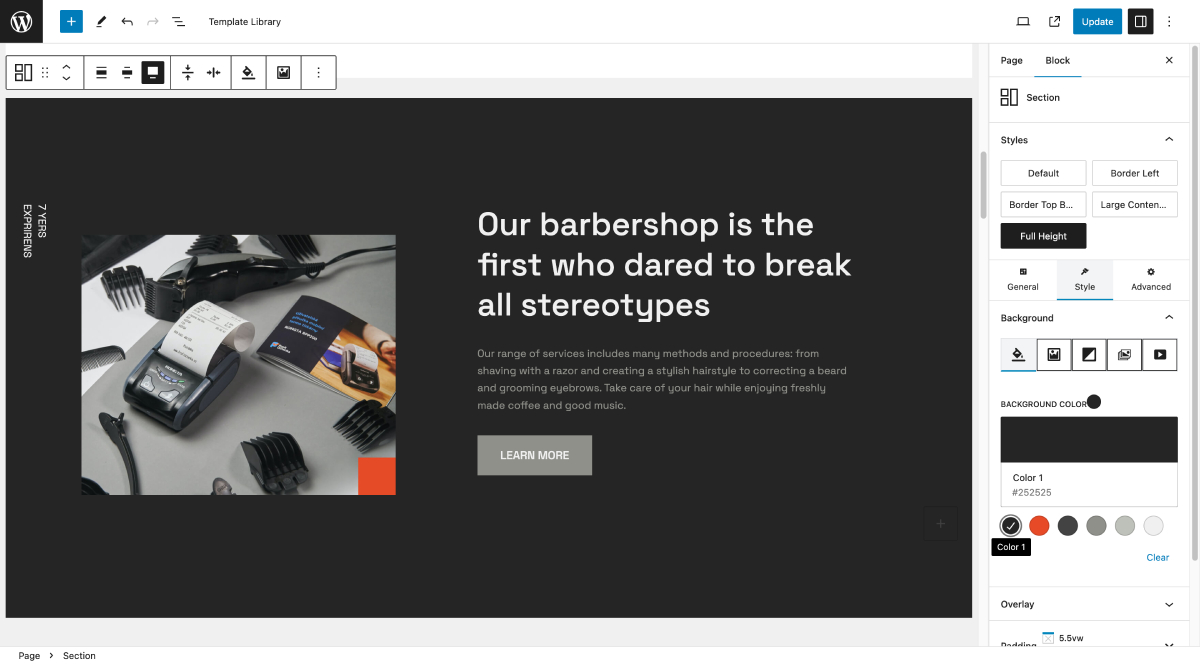Viewport: 1200px width, 664px height.
Task: Click the Template Library title
Action: [245, 21]
